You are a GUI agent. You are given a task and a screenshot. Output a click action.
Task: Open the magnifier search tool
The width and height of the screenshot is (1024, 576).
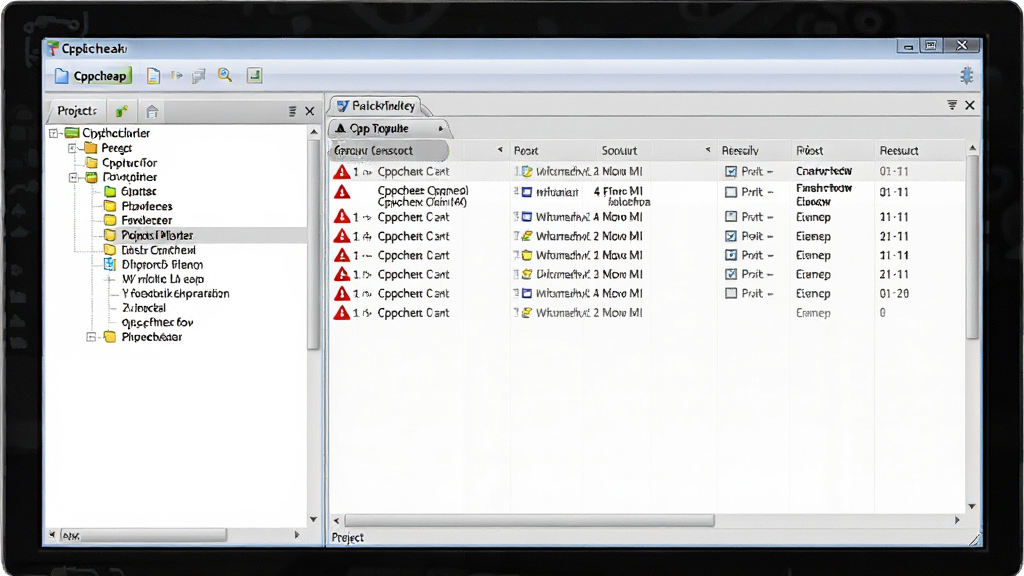[225, 75]
